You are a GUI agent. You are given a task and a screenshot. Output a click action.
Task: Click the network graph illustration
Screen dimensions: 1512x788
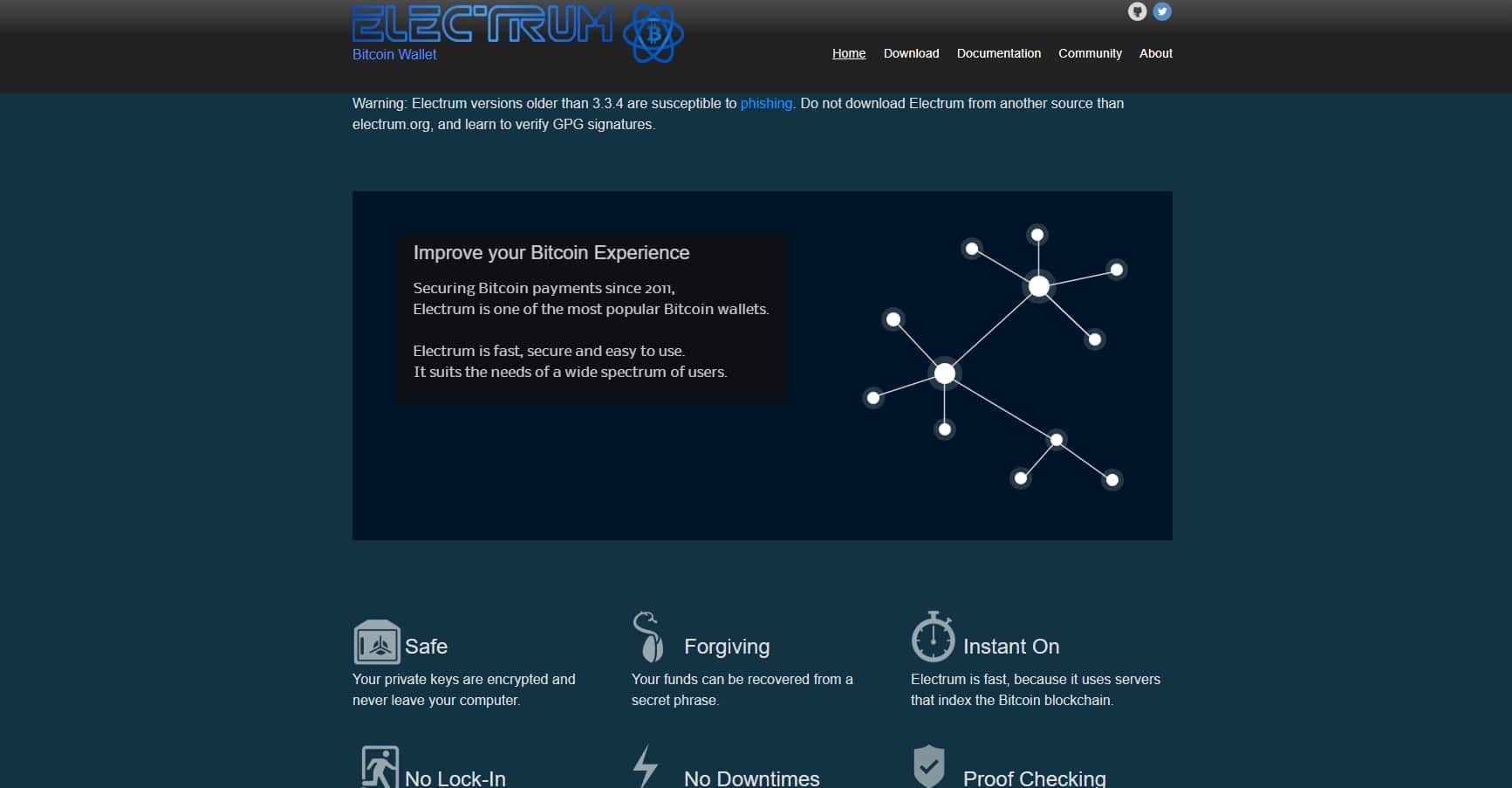click(x=995, y=358)
